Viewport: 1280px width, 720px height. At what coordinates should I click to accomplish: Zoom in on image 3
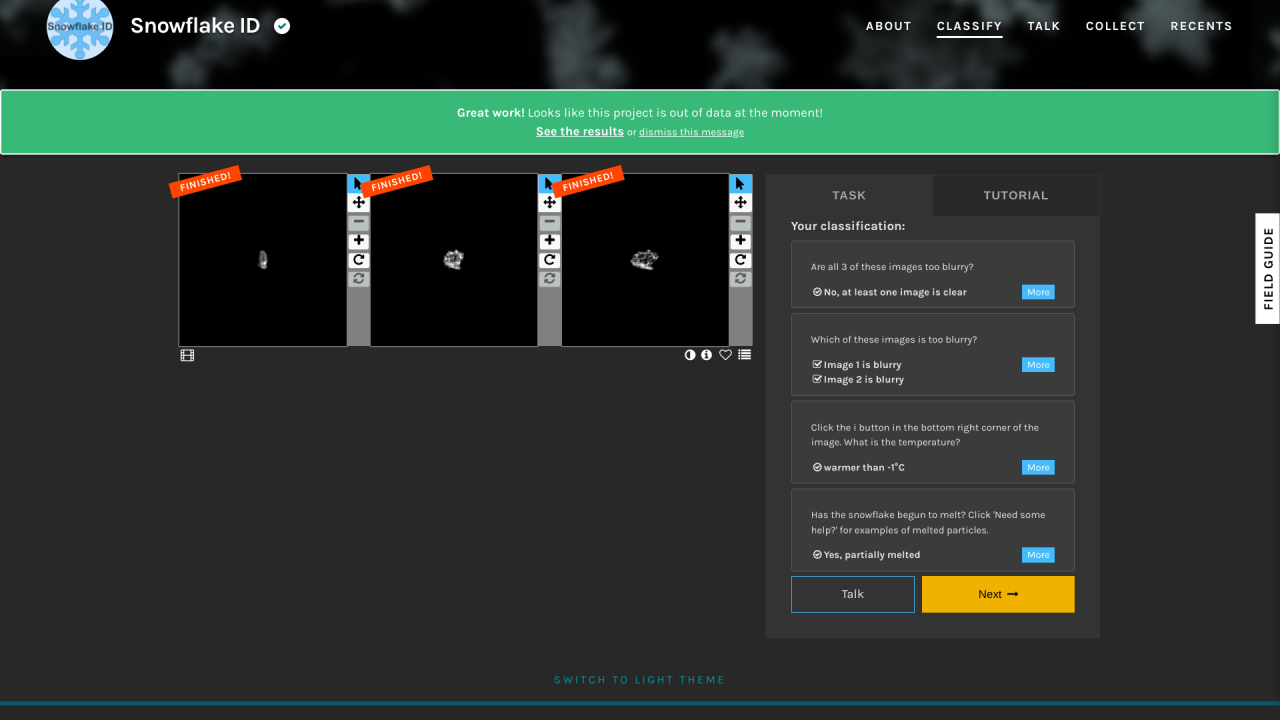click(741, 241)
